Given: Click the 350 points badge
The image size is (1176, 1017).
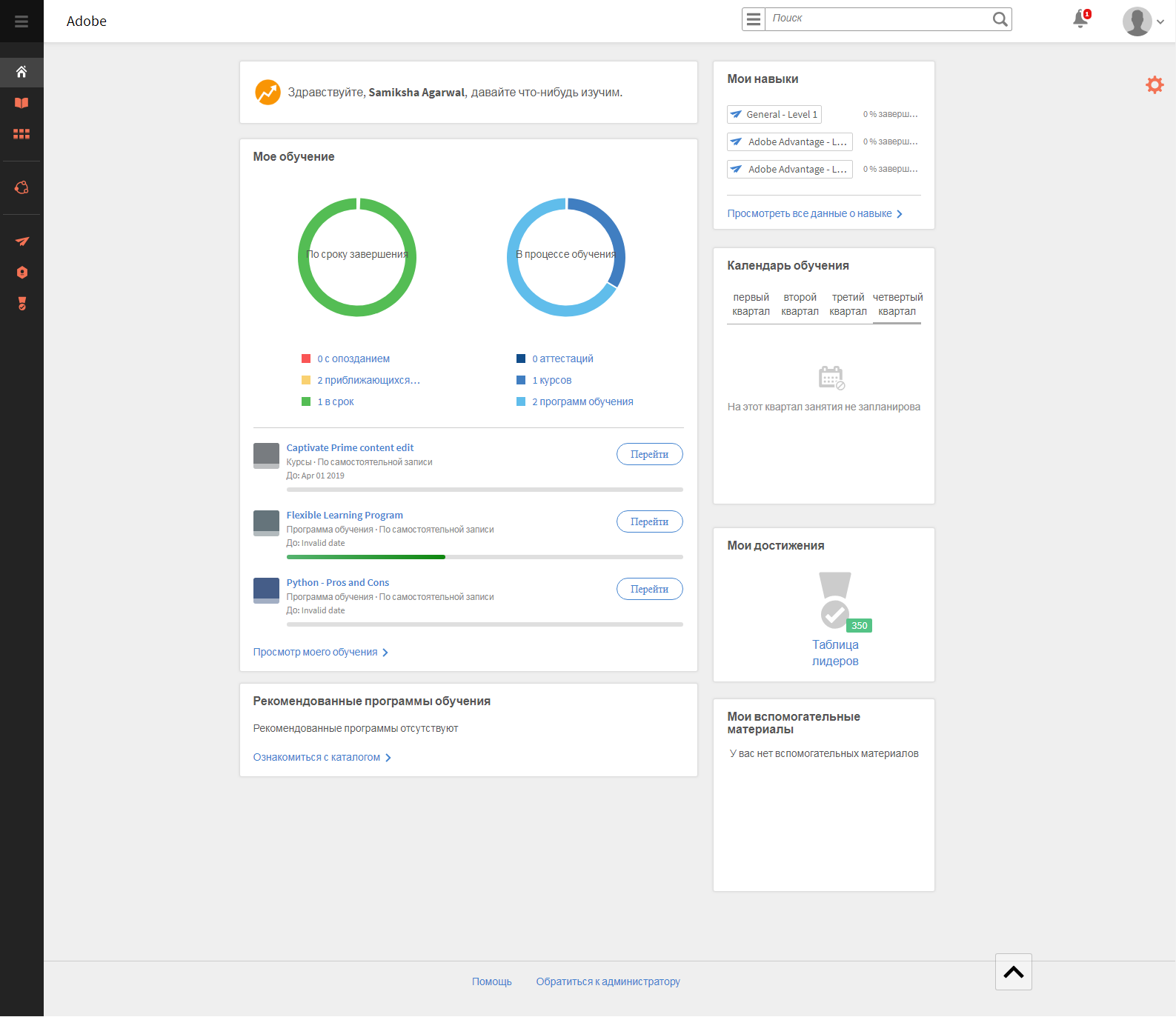Looking at the screenshot, I should tap(859, 626).
